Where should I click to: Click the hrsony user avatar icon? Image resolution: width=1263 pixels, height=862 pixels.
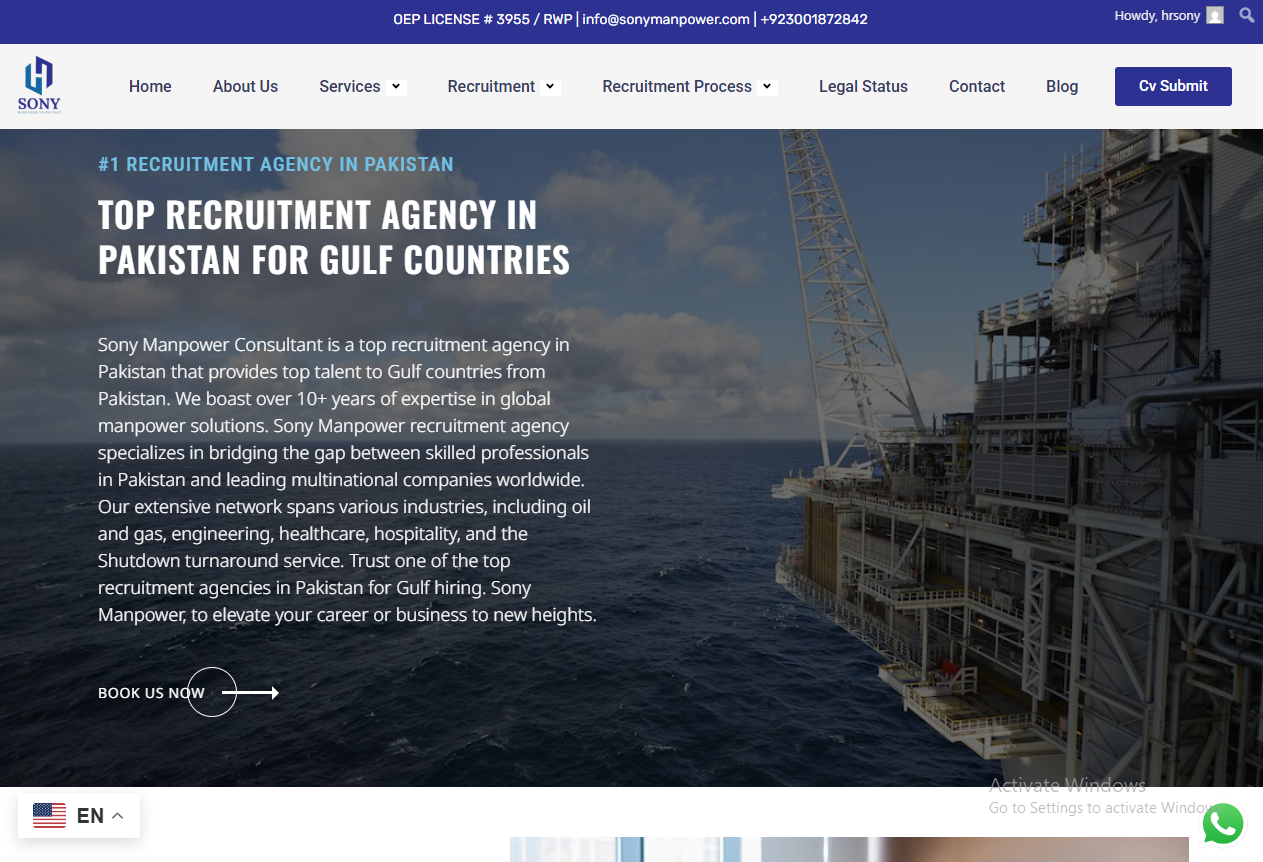(1215, 15)
